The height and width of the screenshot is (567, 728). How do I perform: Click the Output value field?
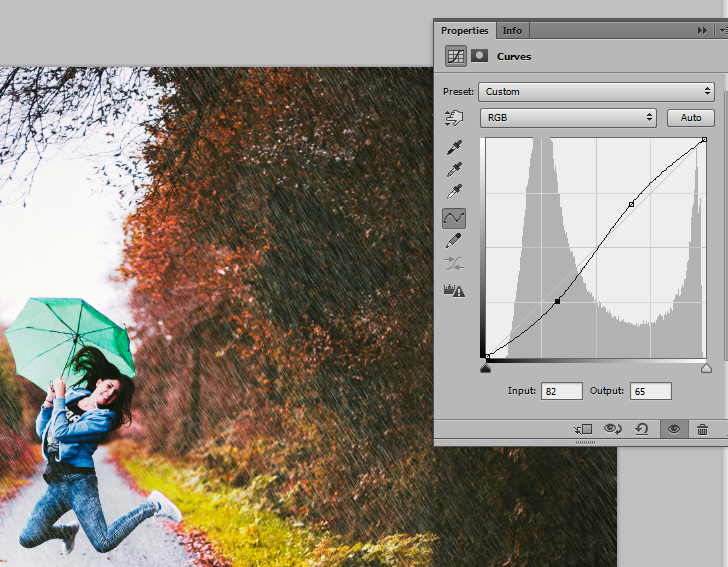(650, 391)
